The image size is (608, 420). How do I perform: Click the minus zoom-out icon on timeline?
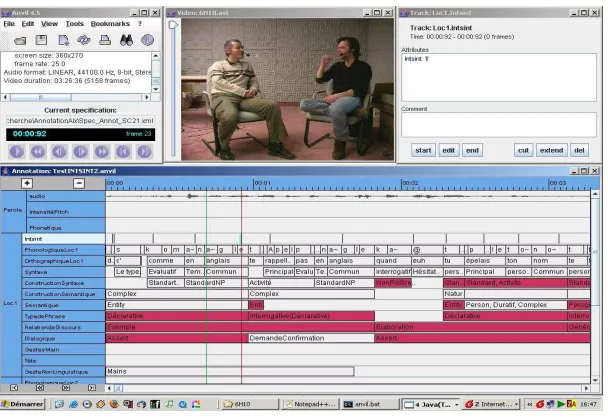pos(79,183)
